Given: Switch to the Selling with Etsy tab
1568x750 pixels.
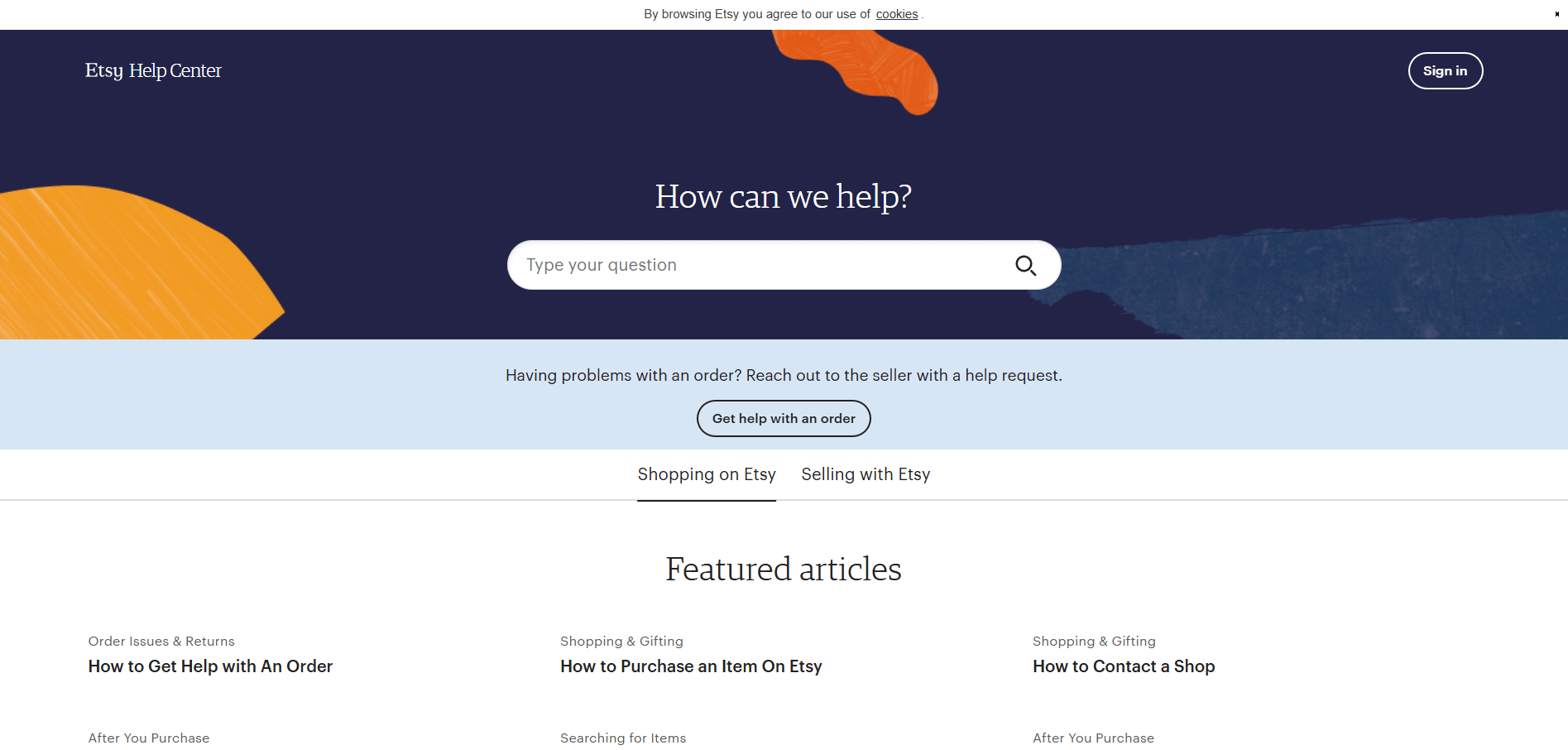Looking at the screenshot, I should (866, 474).
